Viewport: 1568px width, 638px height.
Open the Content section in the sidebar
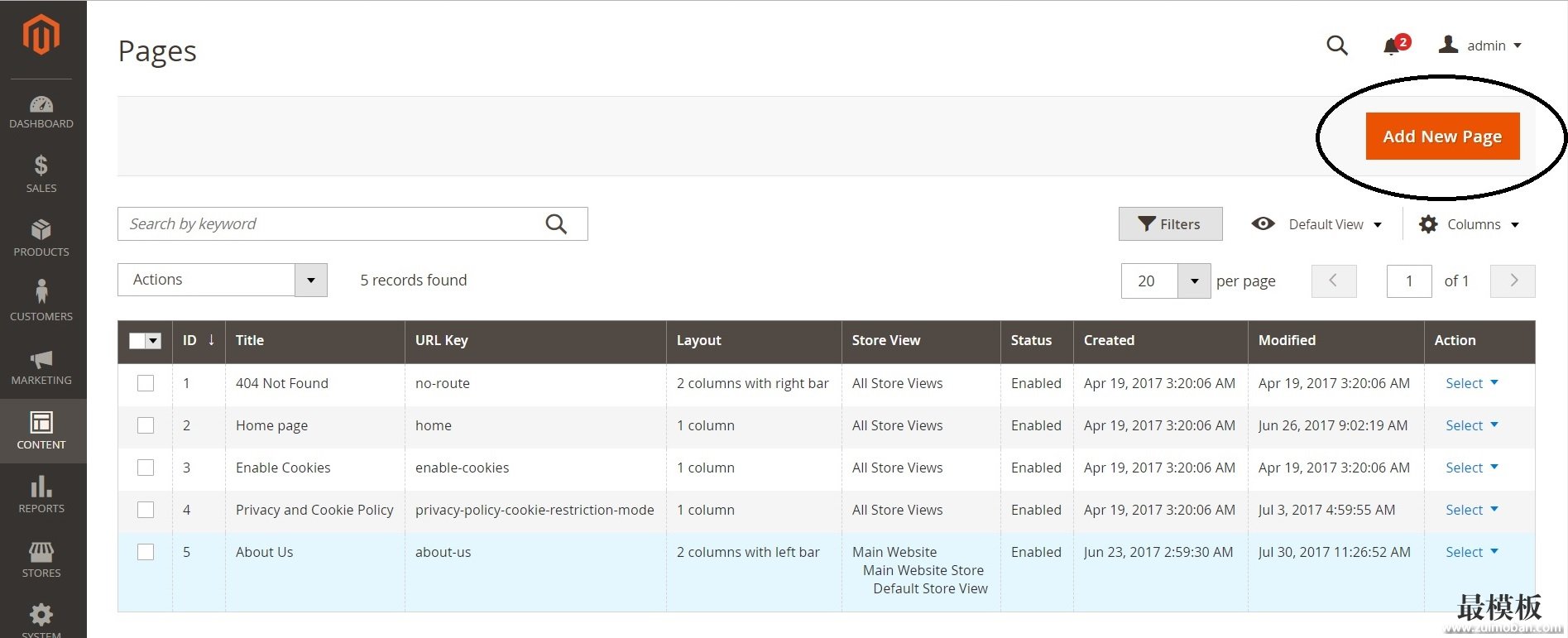(x=41, y=430)
